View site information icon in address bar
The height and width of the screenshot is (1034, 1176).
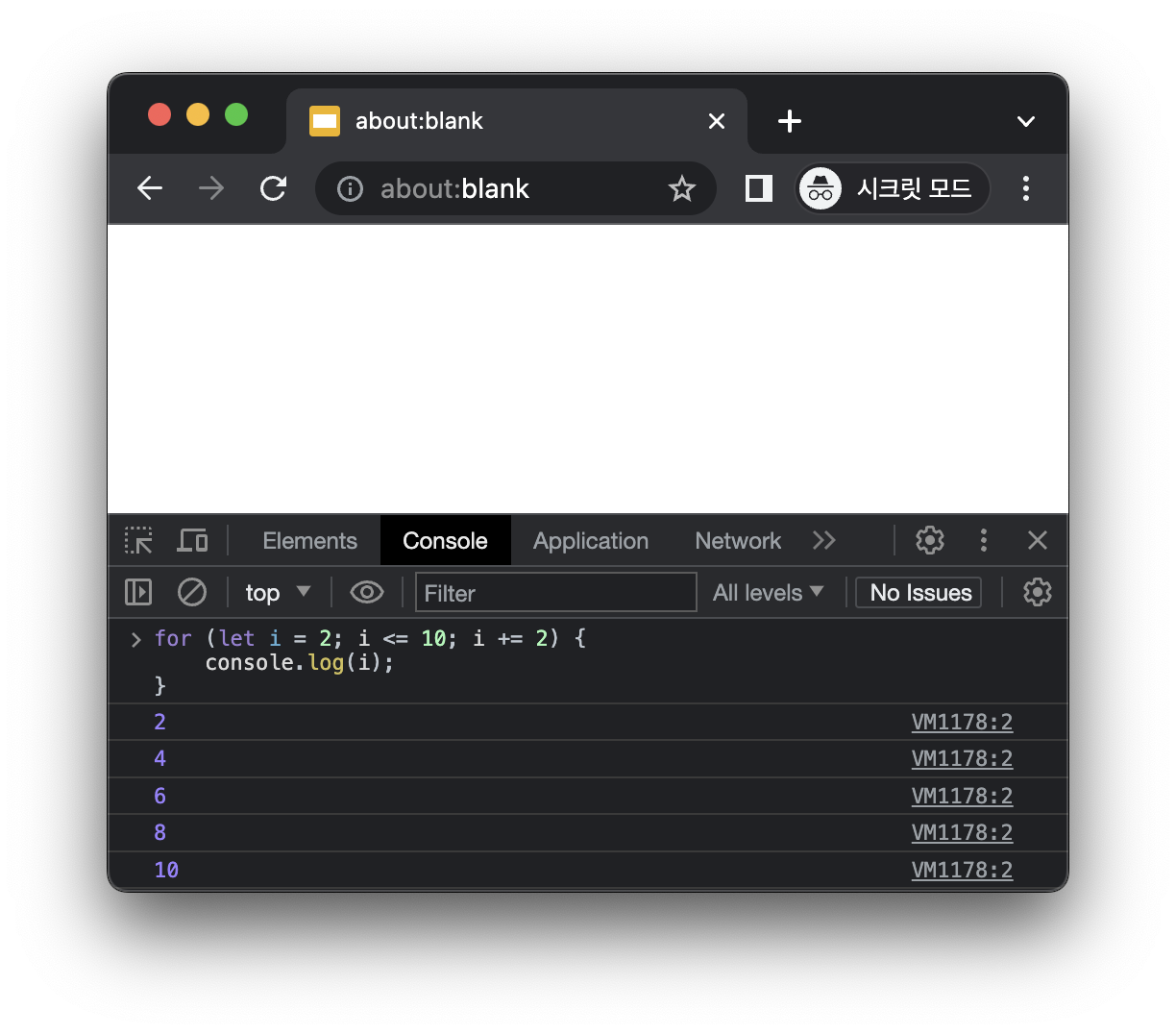tap(350, 188)
